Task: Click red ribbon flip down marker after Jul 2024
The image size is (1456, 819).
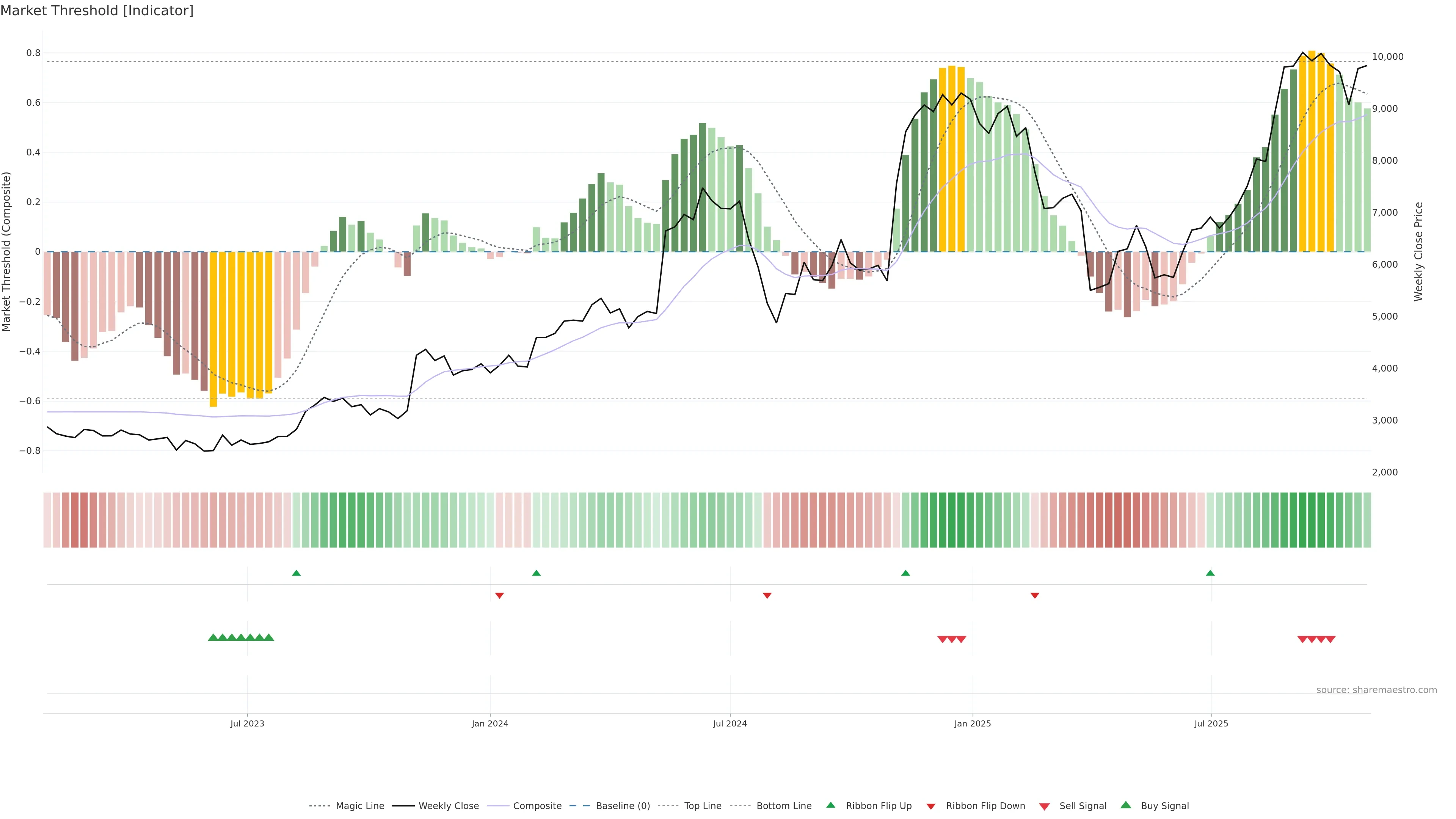Action: click(x=767, y=595)
